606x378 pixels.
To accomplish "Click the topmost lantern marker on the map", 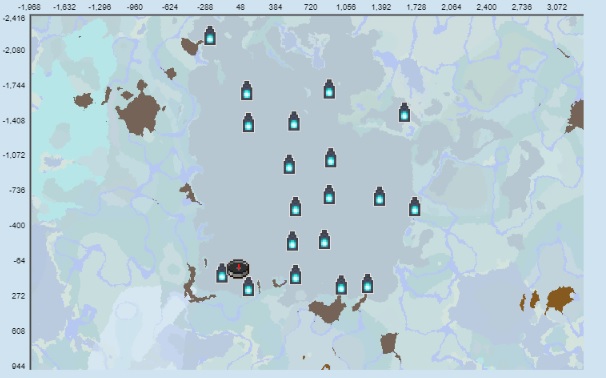I will (209, 36).
